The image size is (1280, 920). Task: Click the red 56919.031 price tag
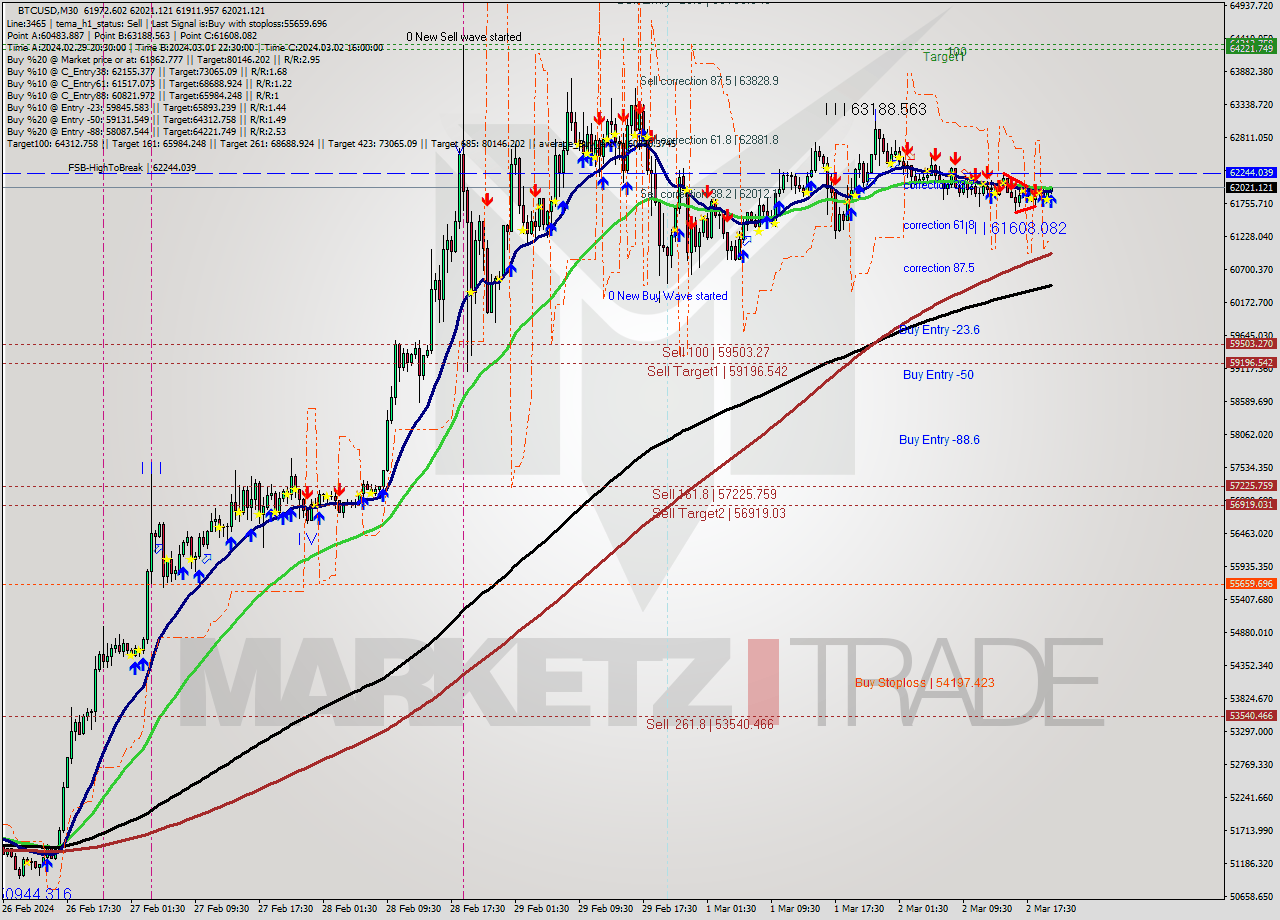tap(1251, 505)
